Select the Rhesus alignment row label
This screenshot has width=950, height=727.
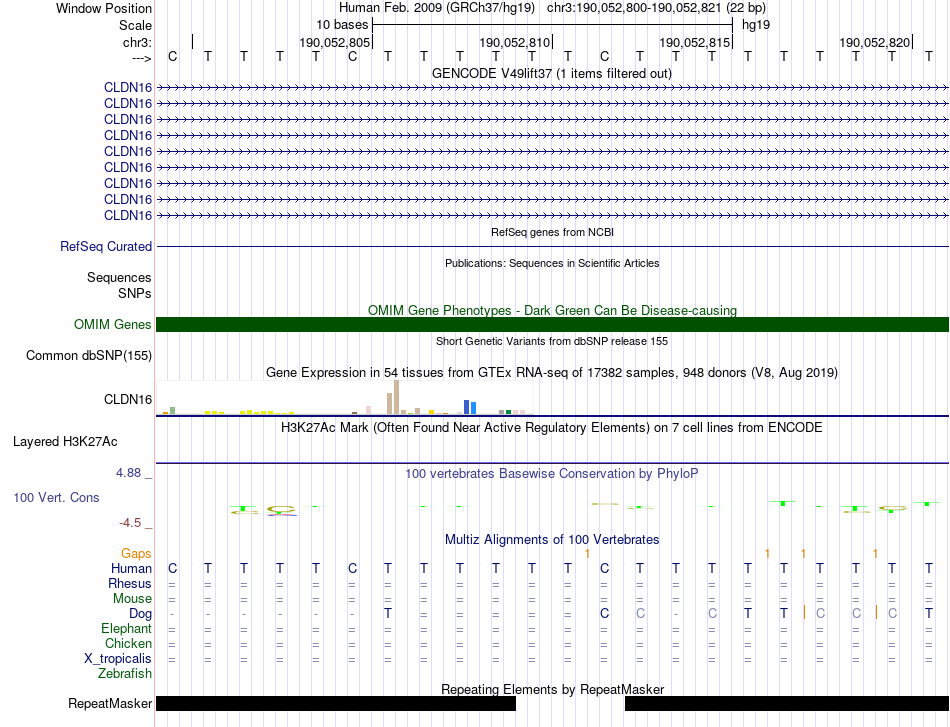click(x=130, y=583)
